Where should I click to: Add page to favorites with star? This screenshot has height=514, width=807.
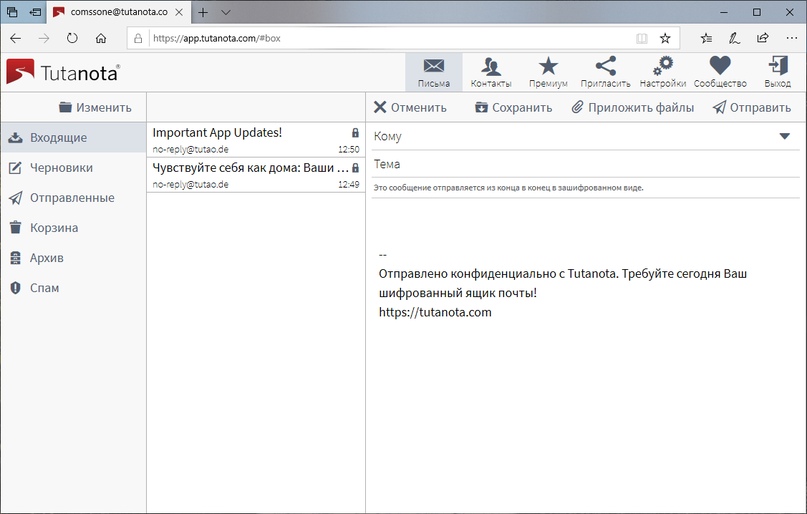(665, 38)
